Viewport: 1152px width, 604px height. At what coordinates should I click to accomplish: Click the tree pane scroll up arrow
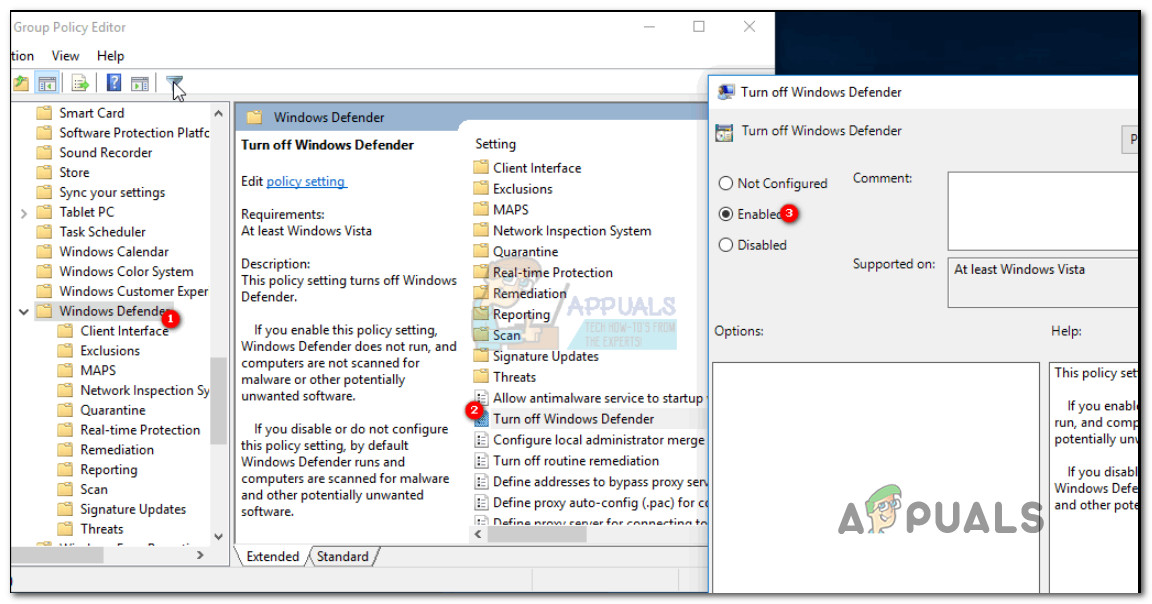tap(218, 113)
